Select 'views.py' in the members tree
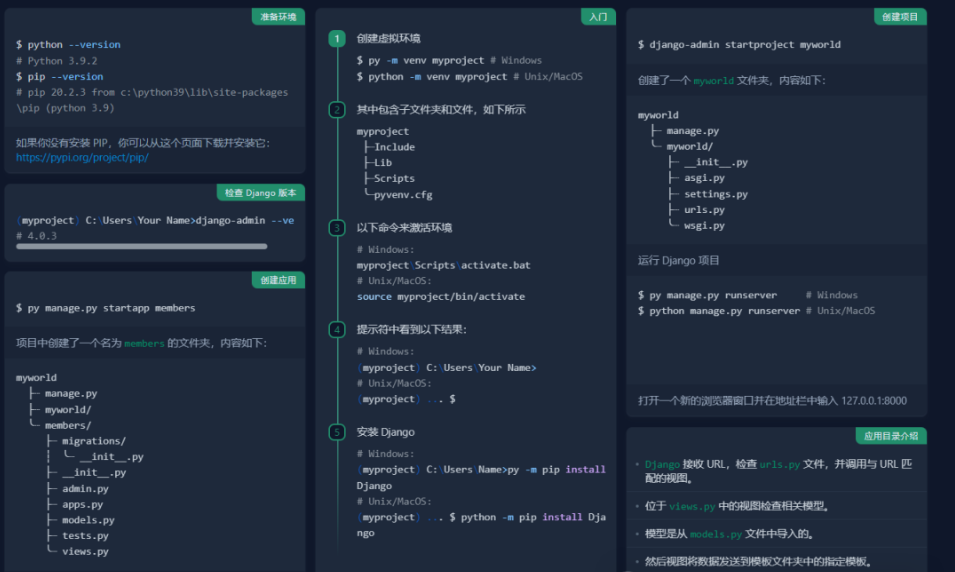 click(85, 551)
